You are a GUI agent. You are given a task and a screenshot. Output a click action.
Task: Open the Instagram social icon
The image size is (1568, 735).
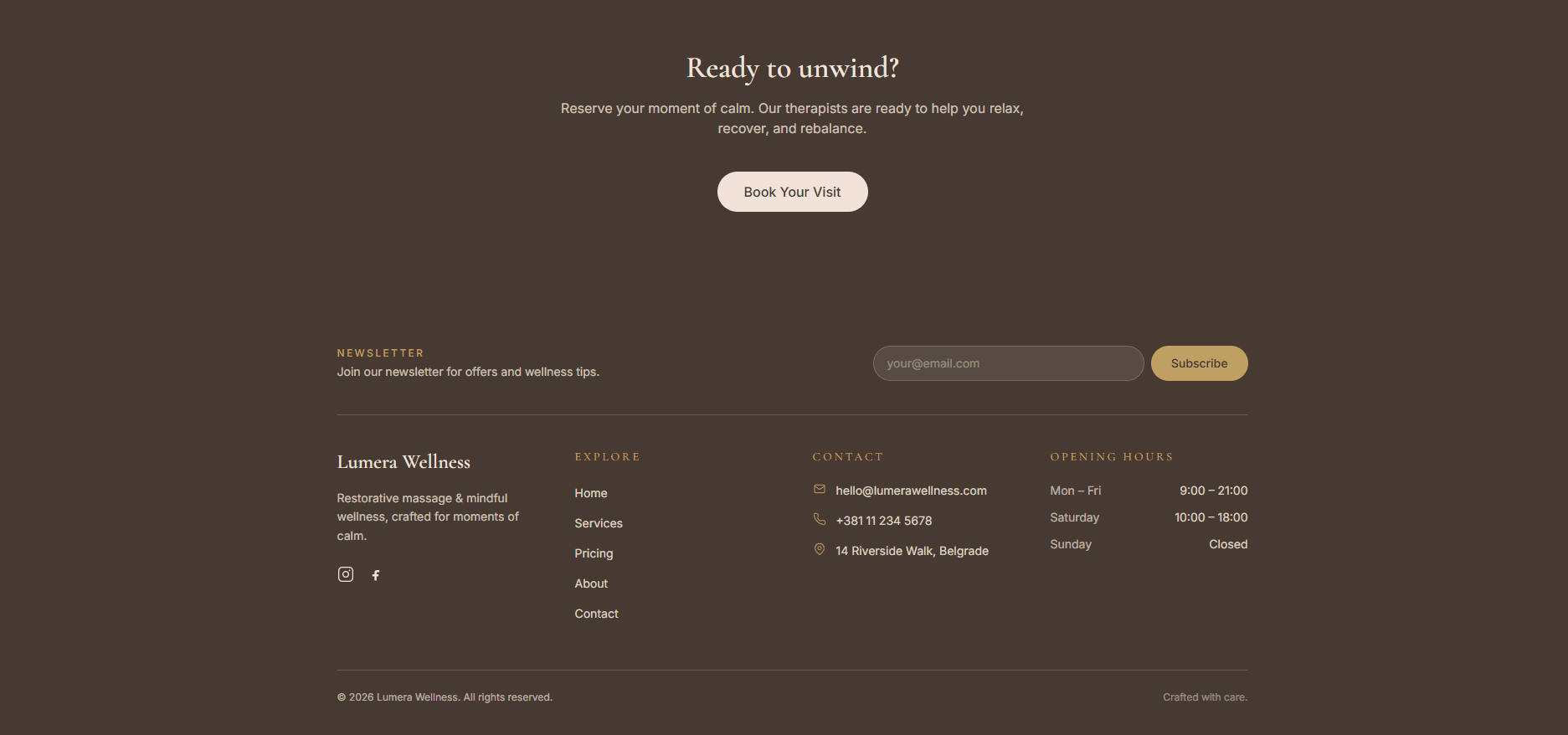pyautogui.click(x=346, y=574)
